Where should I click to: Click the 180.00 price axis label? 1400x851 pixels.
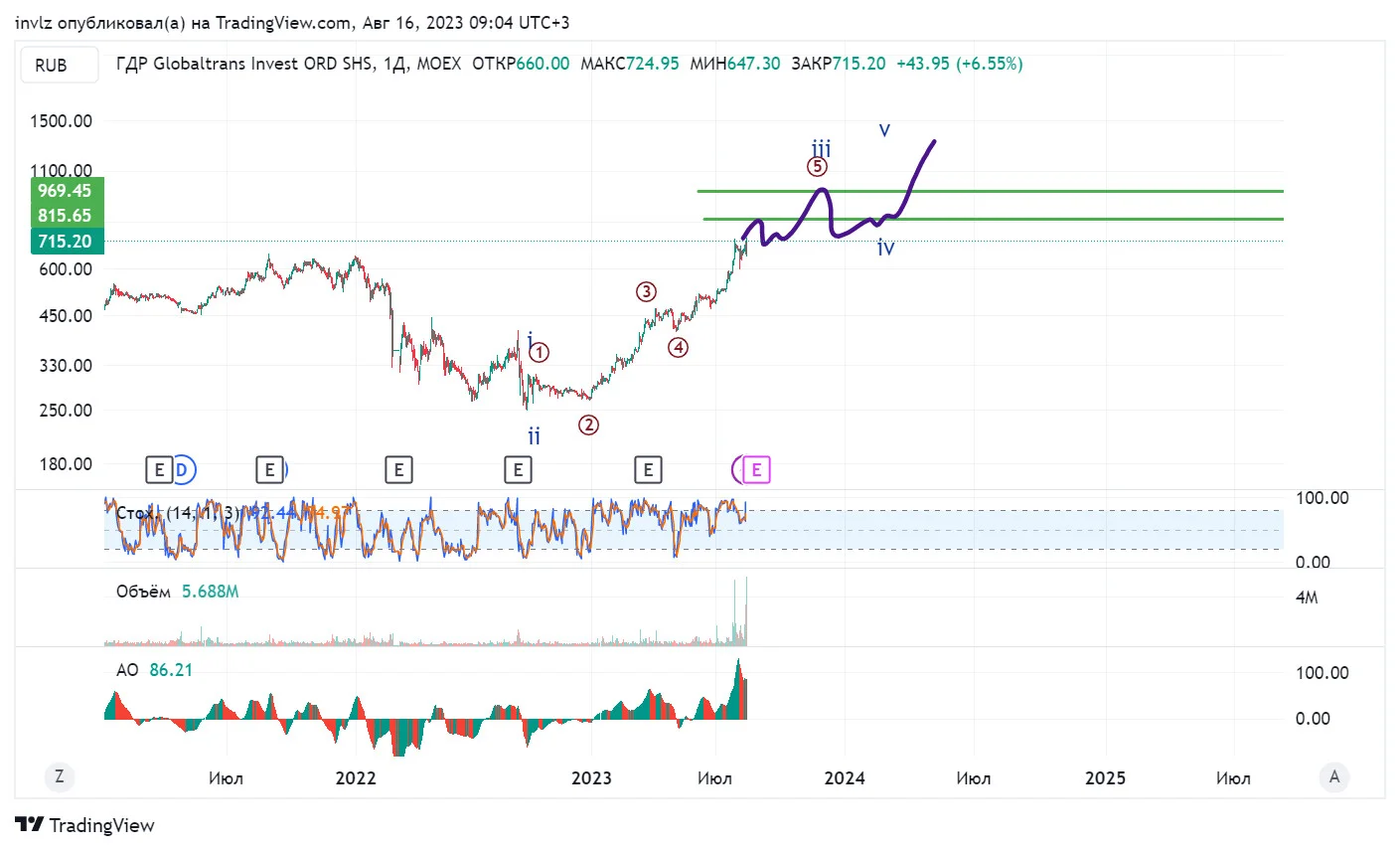point(66,464)
